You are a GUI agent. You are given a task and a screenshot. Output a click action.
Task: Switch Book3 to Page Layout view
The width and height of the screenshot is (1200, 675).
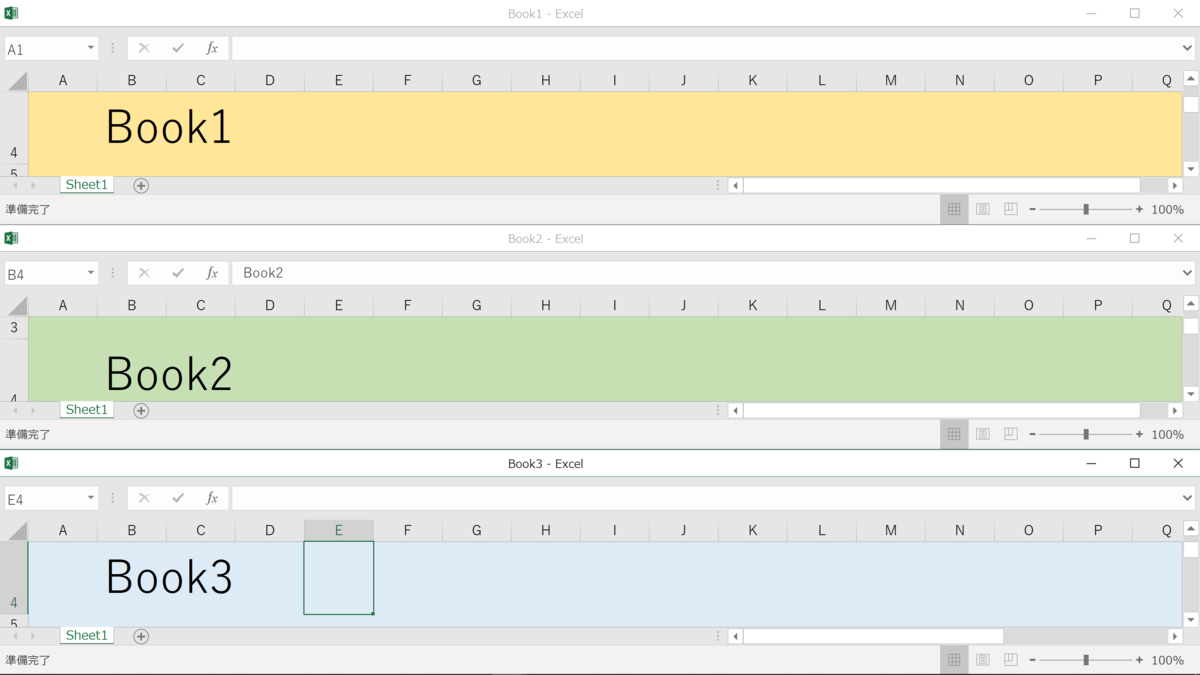(983, 660)
